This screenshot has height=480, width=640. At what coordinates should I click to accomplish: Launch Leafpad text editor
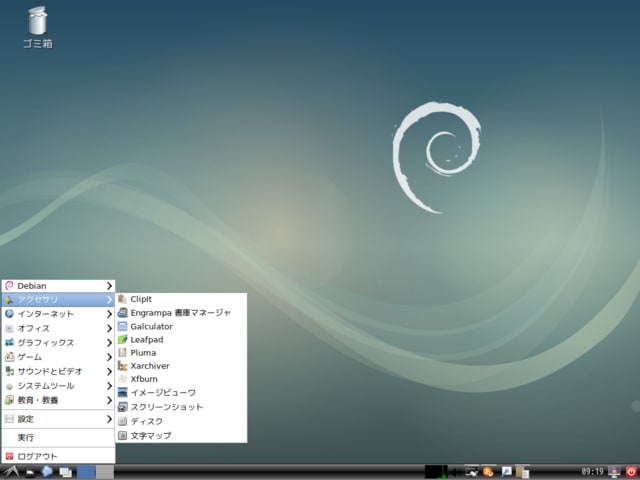(x=181, y=339)
